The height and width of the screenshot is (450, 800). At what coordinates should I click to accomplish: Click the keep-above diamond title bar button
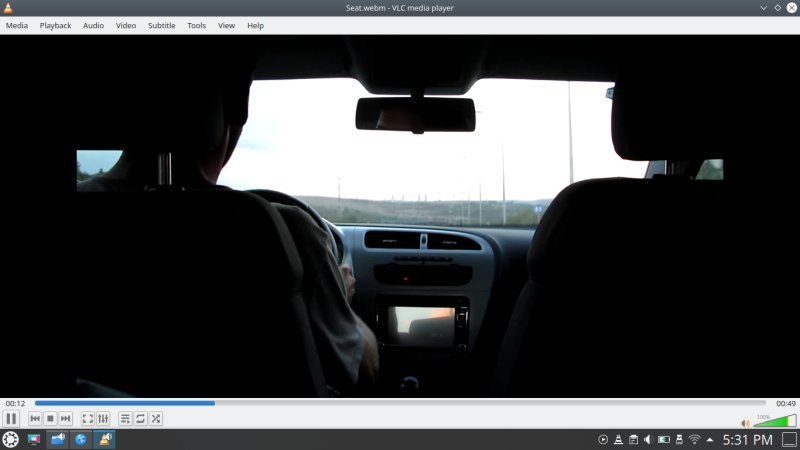(x=778, y=8)
